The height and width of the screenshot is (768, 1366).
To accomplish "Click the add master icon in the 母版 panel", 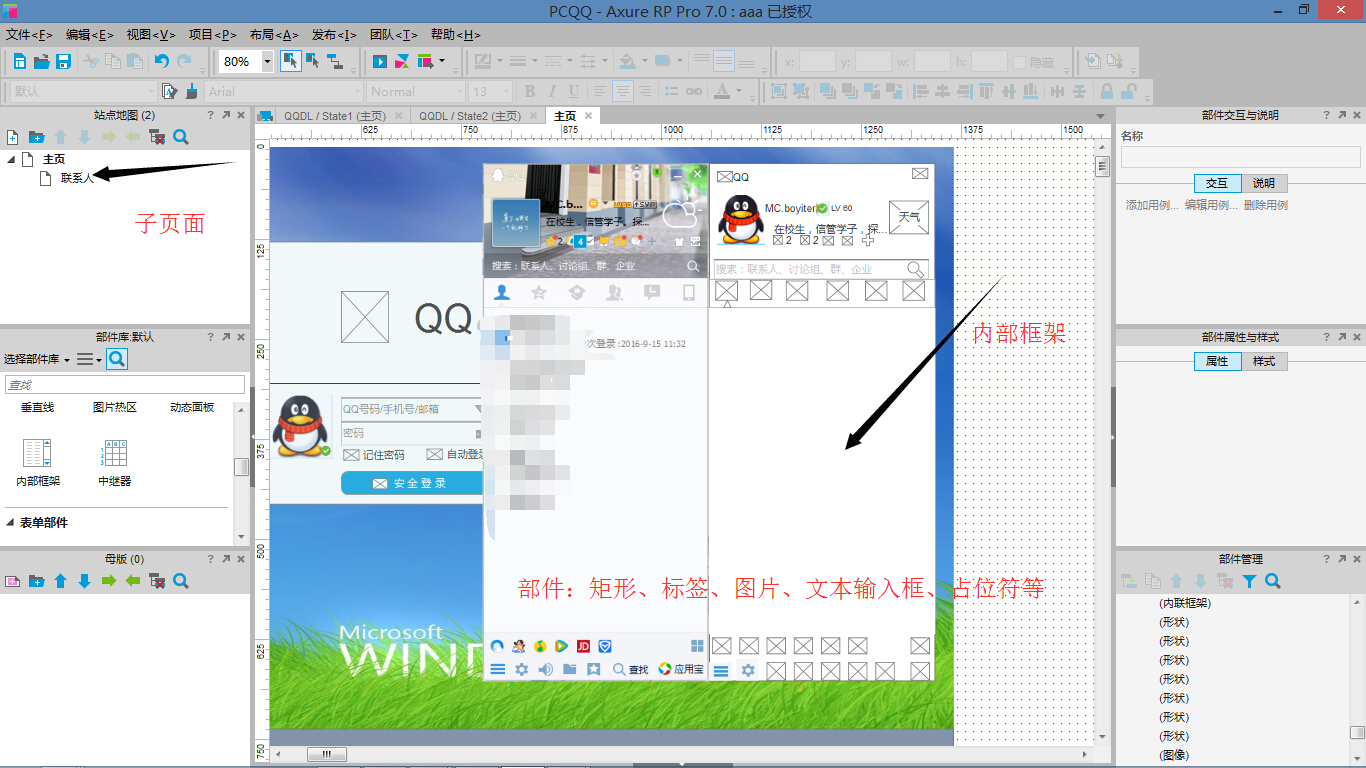I will [x=12, y=581].
